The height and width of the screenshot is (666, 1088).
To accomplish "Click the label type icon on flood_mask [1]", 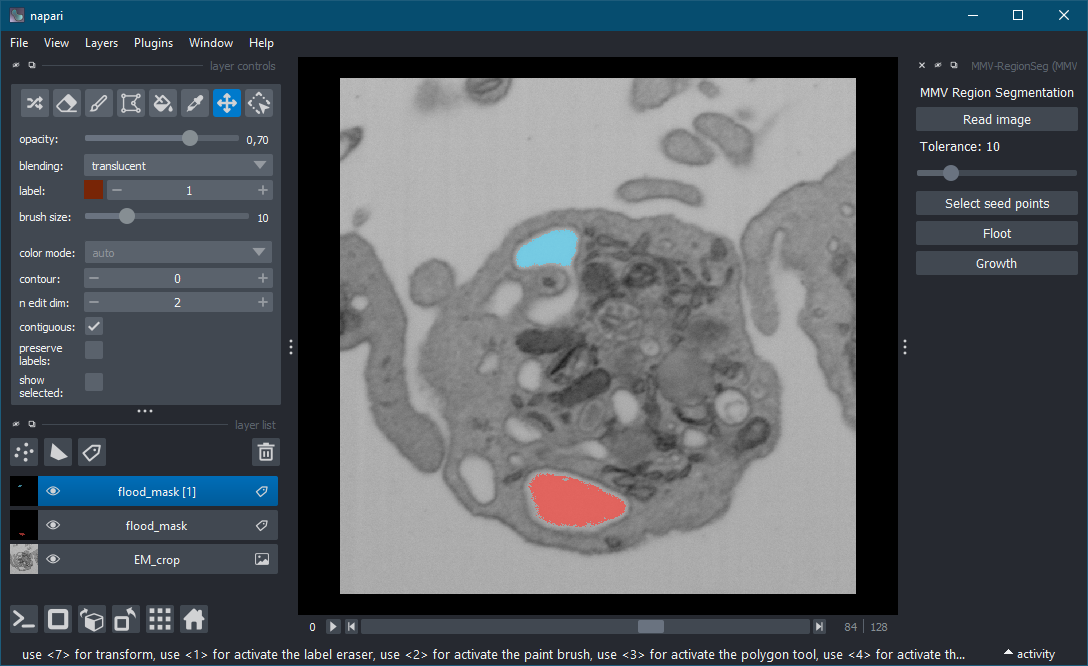I will [262, 491].
